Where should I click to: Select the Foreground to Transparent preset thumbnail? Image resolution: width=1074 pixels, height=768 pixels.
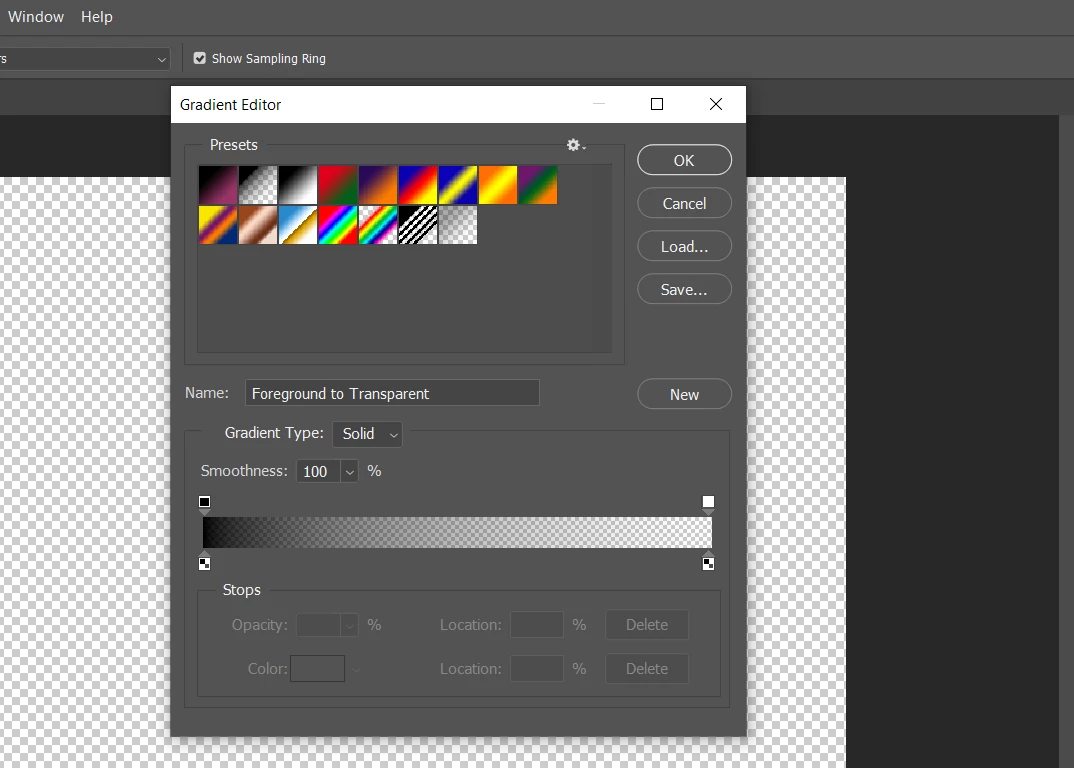(258, 185)
